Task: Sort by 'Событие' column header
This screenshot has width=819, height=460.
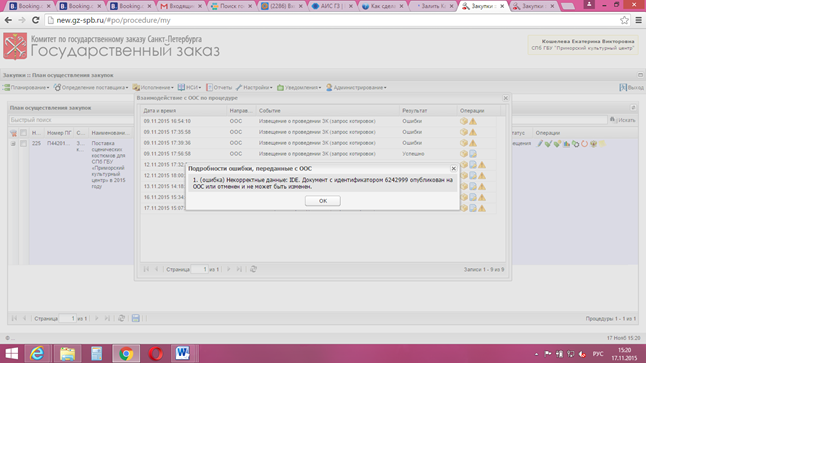Action: [x=329, y=111]
